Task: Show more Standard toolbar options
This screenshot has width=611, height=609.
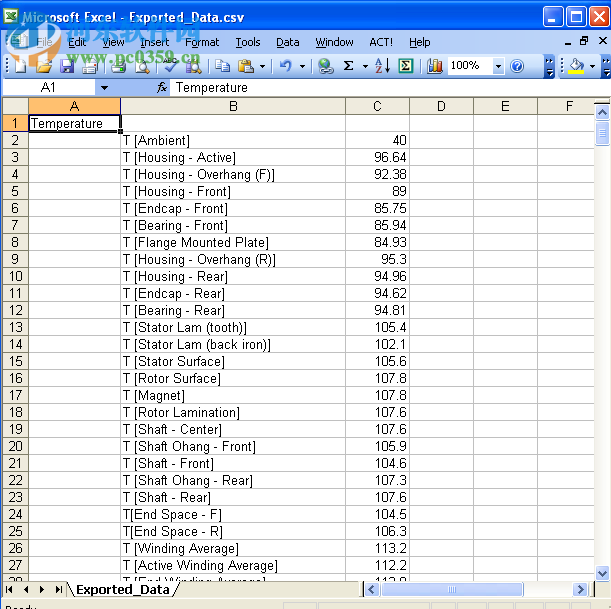Action: point(549,67)
